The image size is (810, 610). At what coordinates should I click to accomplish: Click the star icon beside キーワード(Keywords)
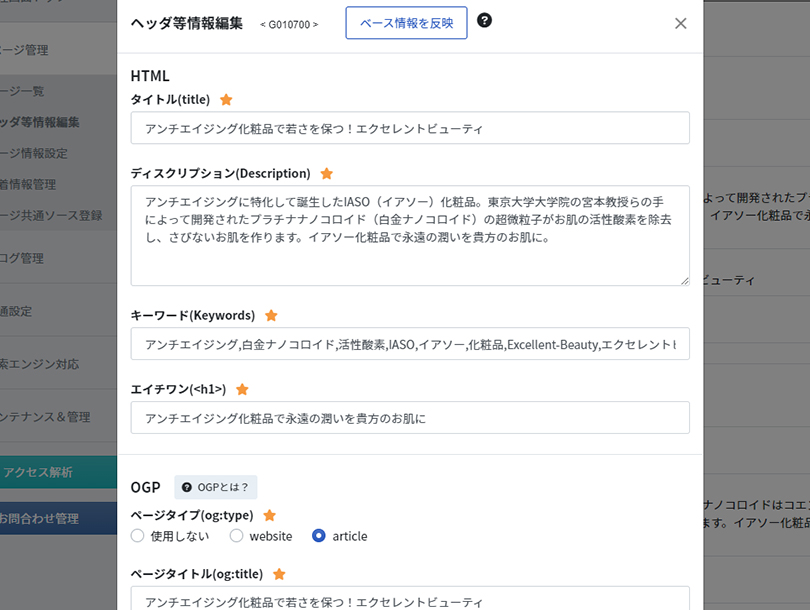pos(271,316)
